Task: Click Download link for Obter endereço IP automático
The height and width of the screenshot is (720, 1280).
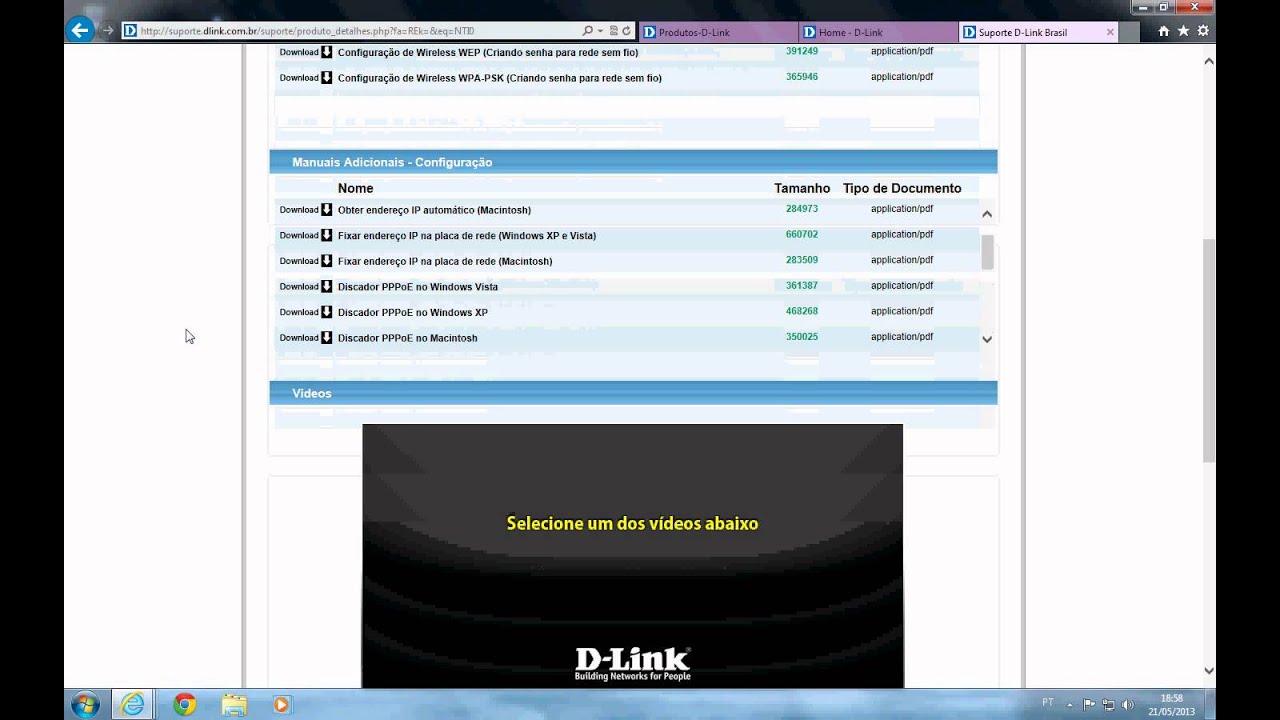Action: coord(298,209)
